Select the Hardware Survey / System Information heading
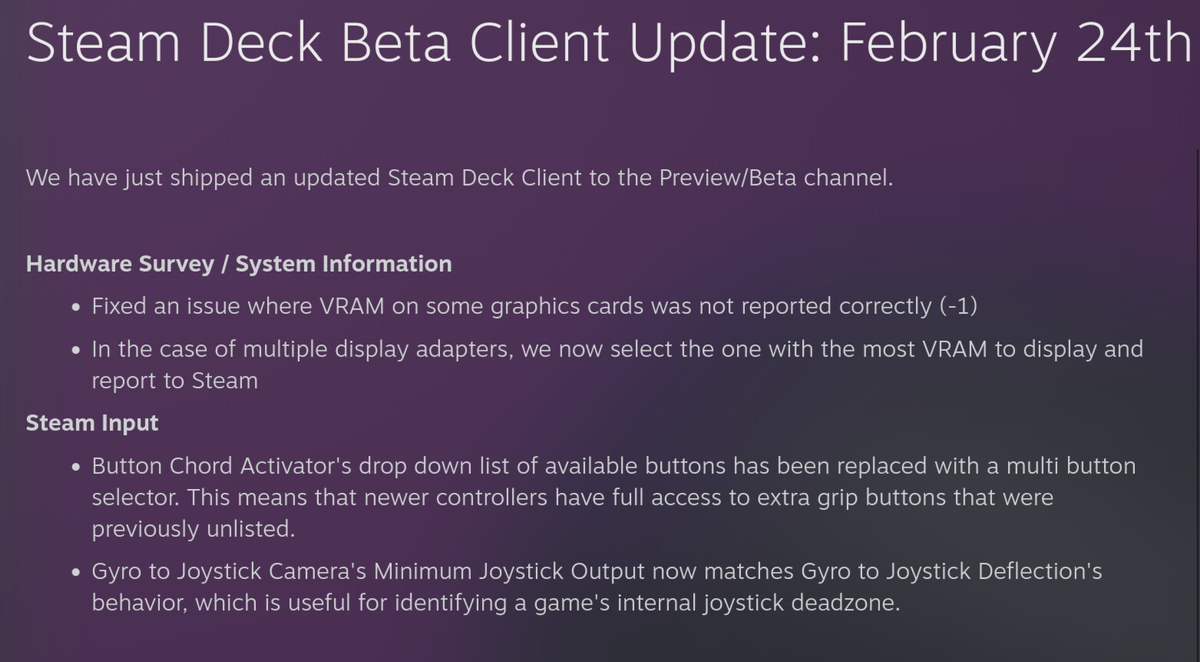The height and width of the screenshot is (662, 1200). point(238,264)
